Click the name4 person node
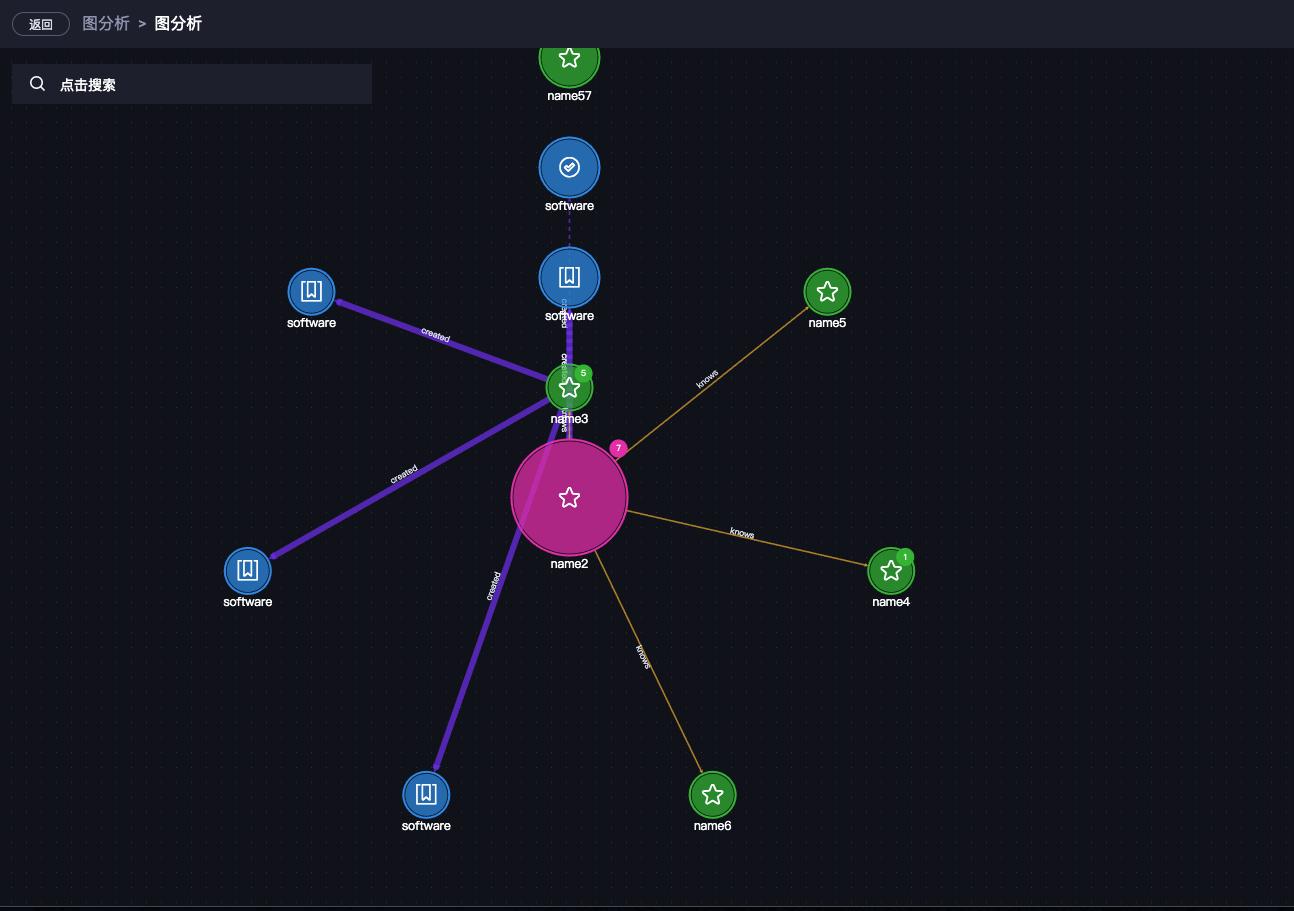The image size is (1294, 911). 891,570
